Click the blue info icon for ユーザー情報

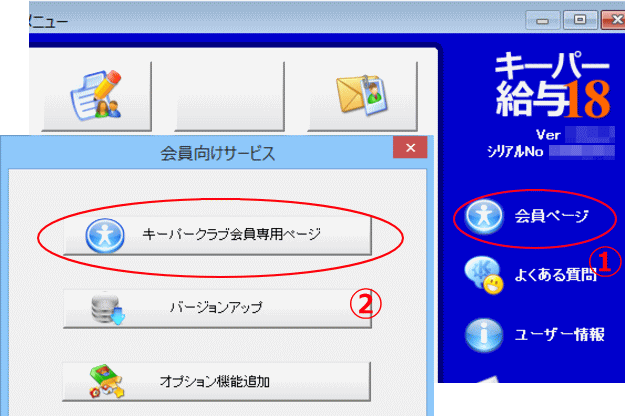point(483,335)
